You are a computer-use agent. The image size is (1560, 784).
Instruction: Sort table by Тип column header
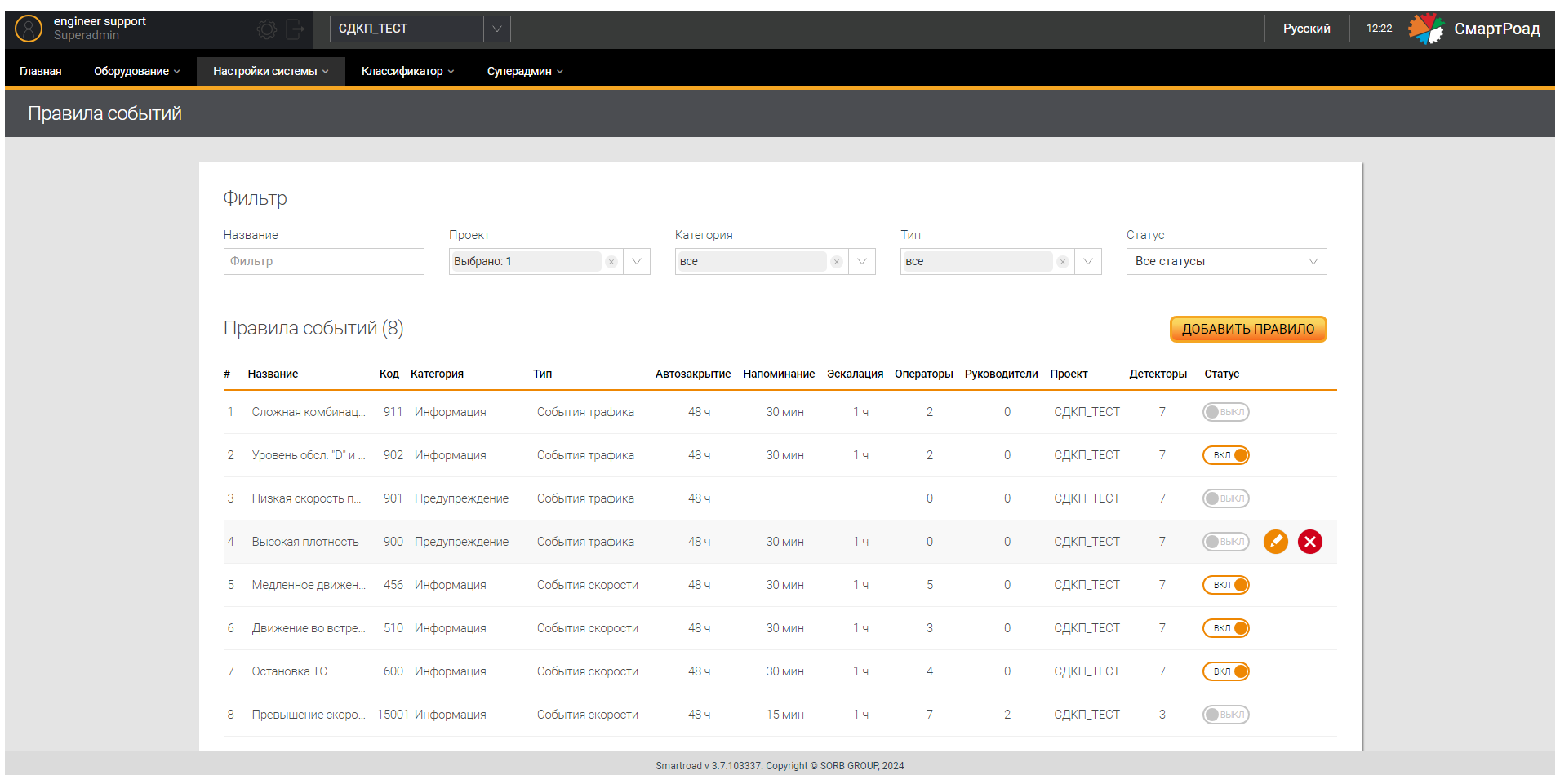(x=543, y=374)
